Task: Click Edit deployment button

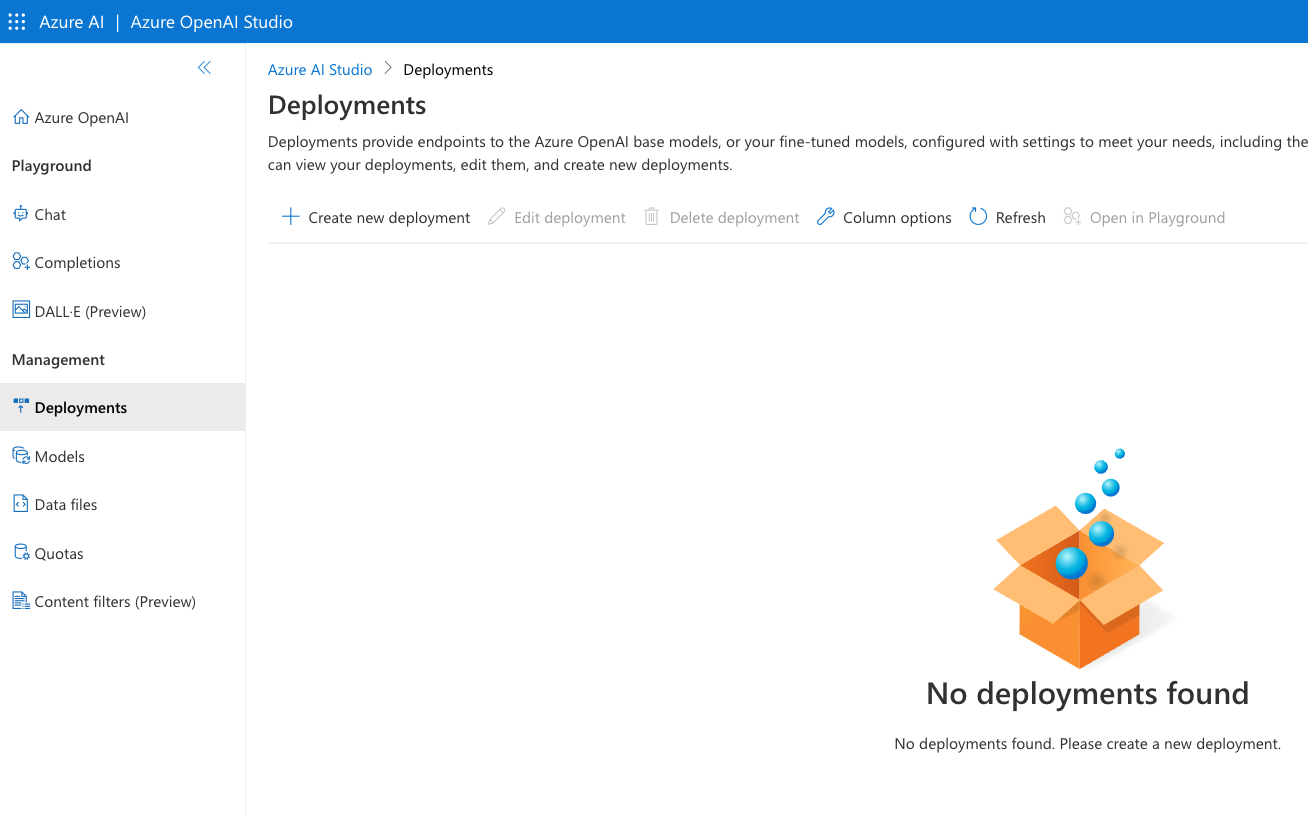Action: [557, 217]
